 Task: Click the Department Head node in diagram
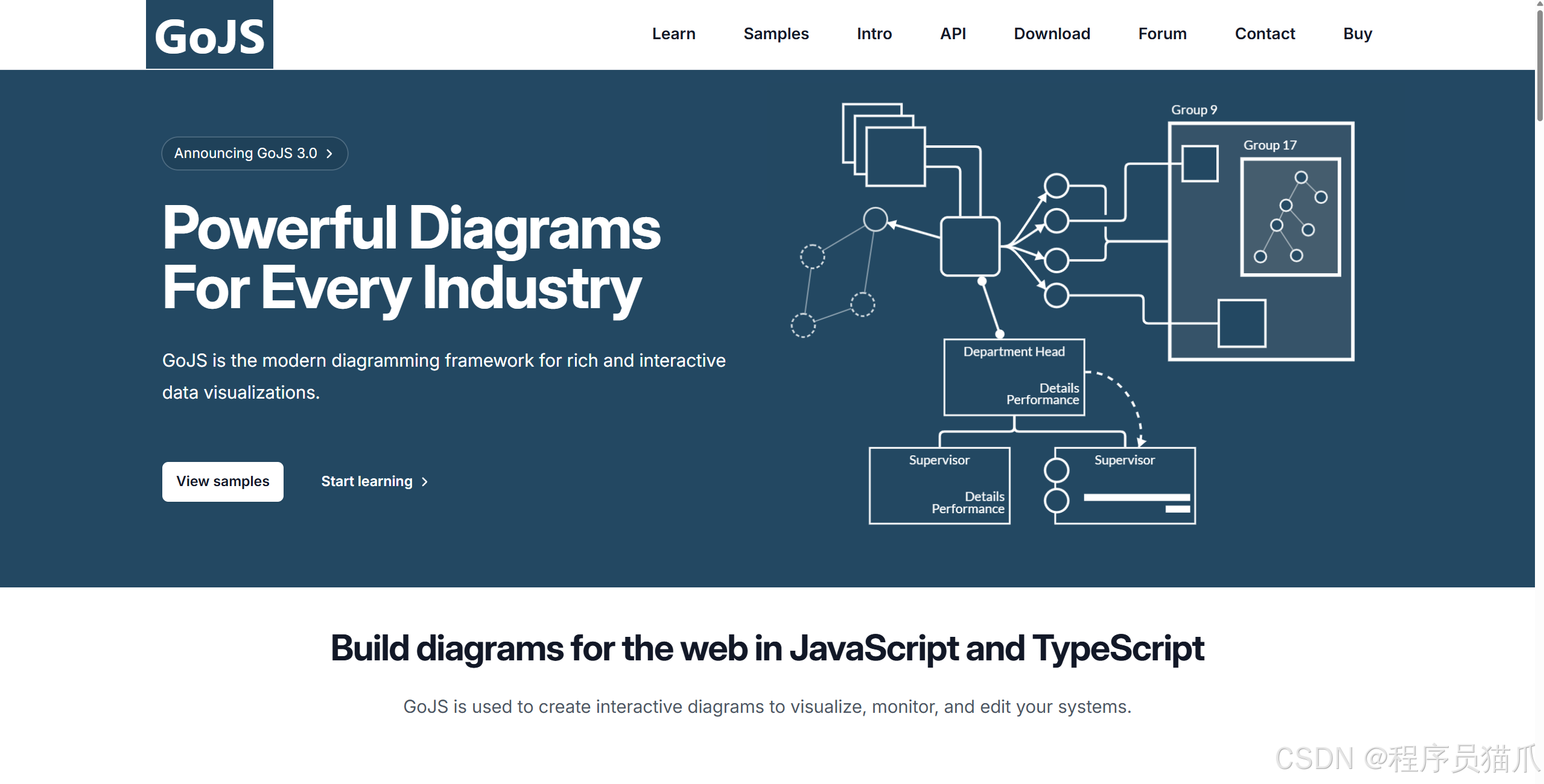point(1014,377)
